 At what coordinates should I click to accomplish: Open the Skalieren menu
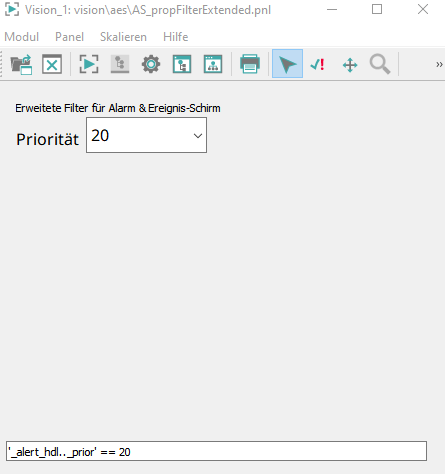click(123, 37)
